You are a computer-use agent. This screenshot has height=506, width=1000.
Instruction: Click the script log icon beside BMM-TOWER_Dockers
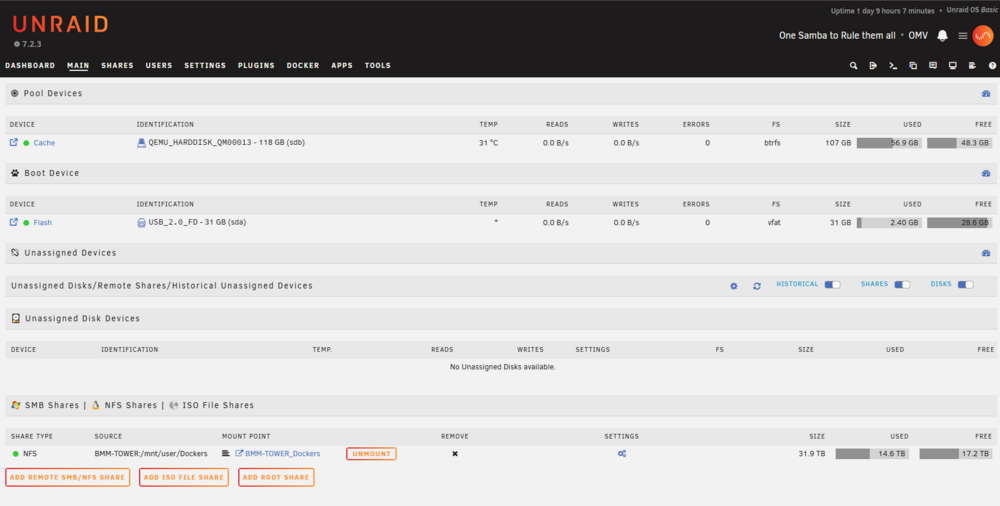226,454
